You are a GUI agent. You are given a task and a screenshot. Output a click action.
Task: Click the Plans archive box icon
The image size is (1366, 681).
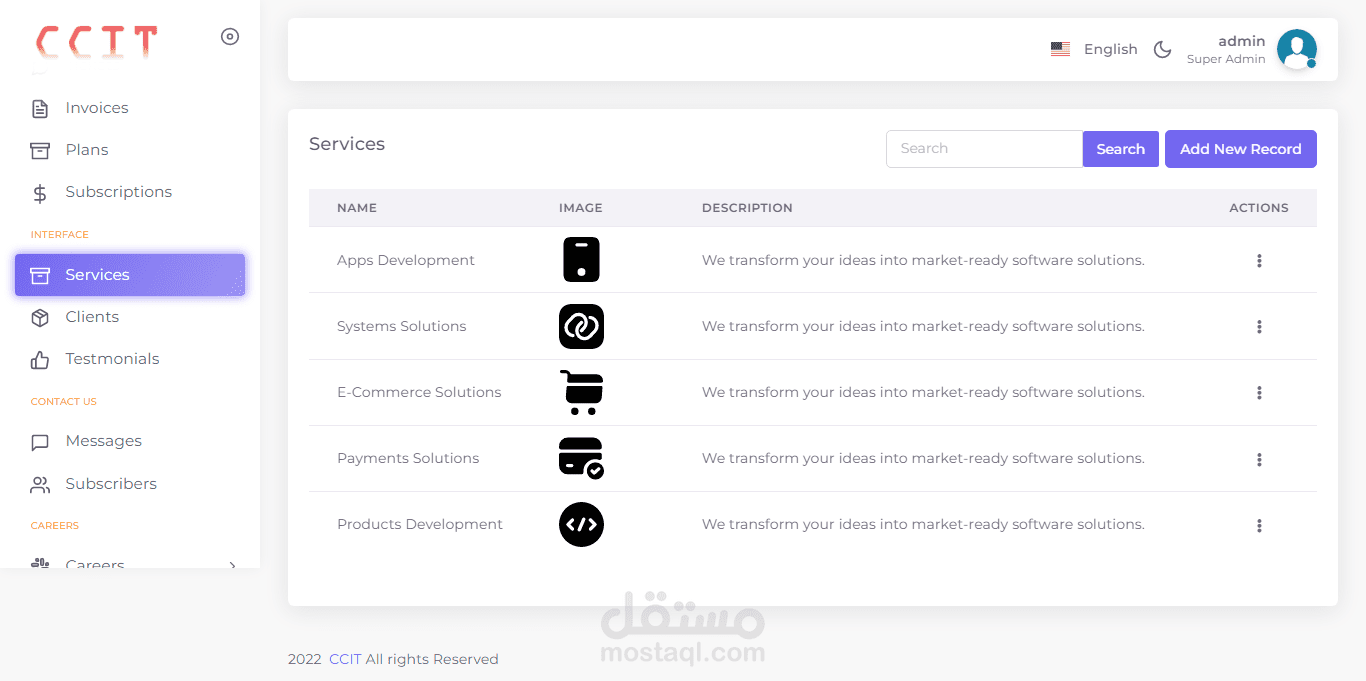[x=40, y=150]
